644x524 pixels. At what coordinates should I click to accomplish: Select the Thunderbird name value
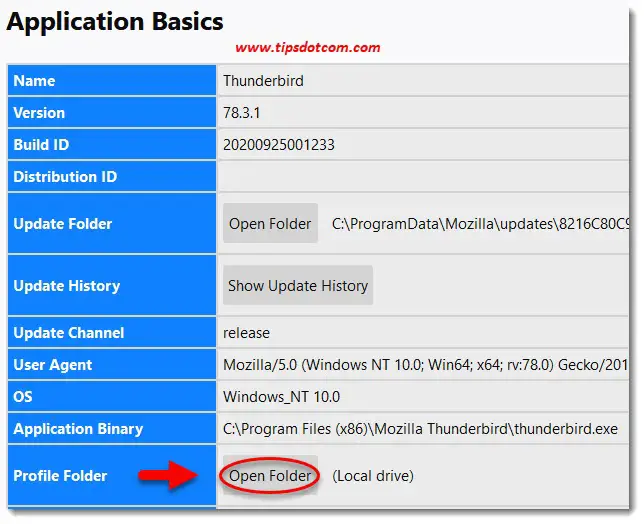[263, 80]
